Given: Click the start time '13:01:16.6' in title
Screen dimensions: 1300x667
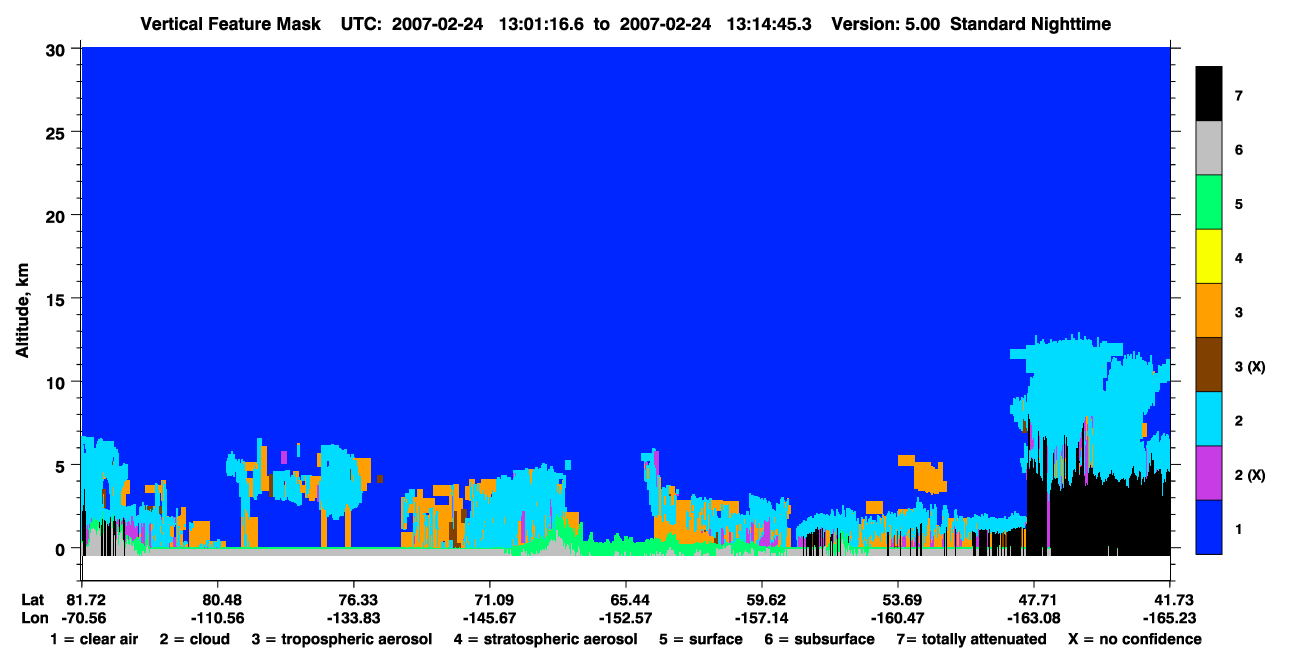Looking at the screenshot, I should (541, 24).
